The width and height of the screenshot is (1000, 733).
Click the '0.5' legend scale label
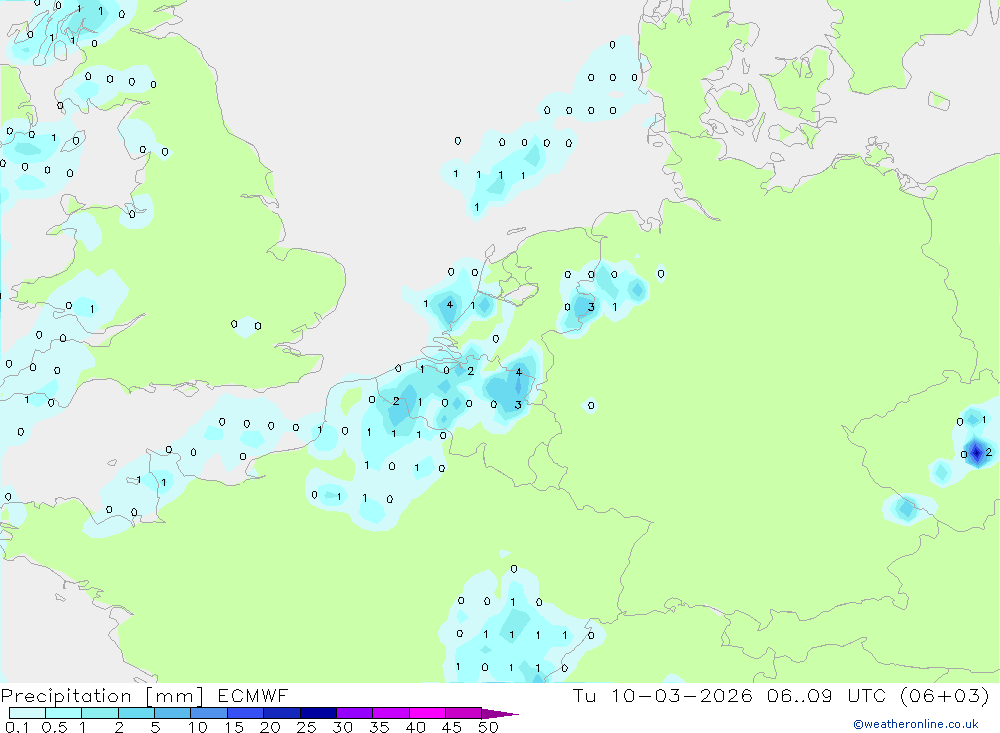[54, 727]
